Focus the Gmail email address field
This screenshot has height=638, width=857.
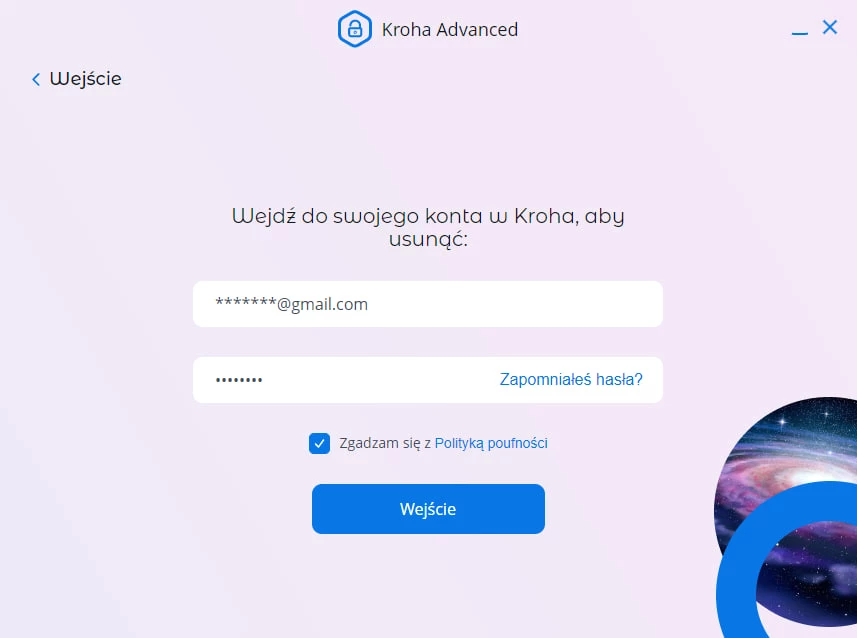(428, 304)
